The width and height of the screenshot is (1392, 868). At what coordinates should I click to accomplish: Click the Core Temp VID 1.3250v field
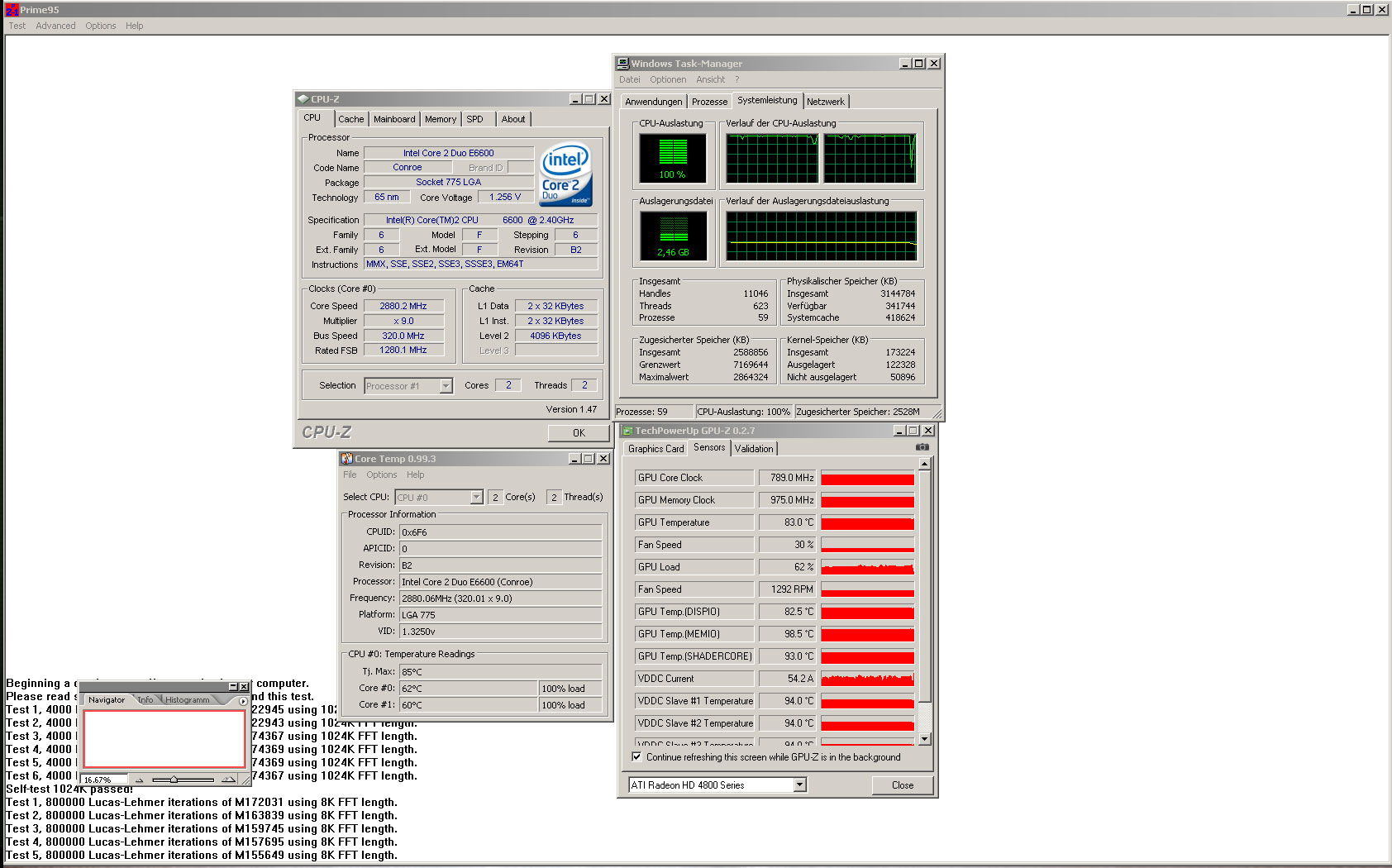point(501,632)
